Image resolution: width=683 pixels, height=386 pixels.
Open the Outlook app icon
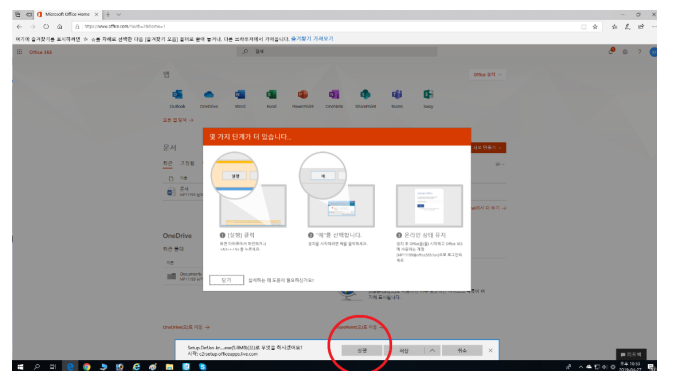pos(177,95)
